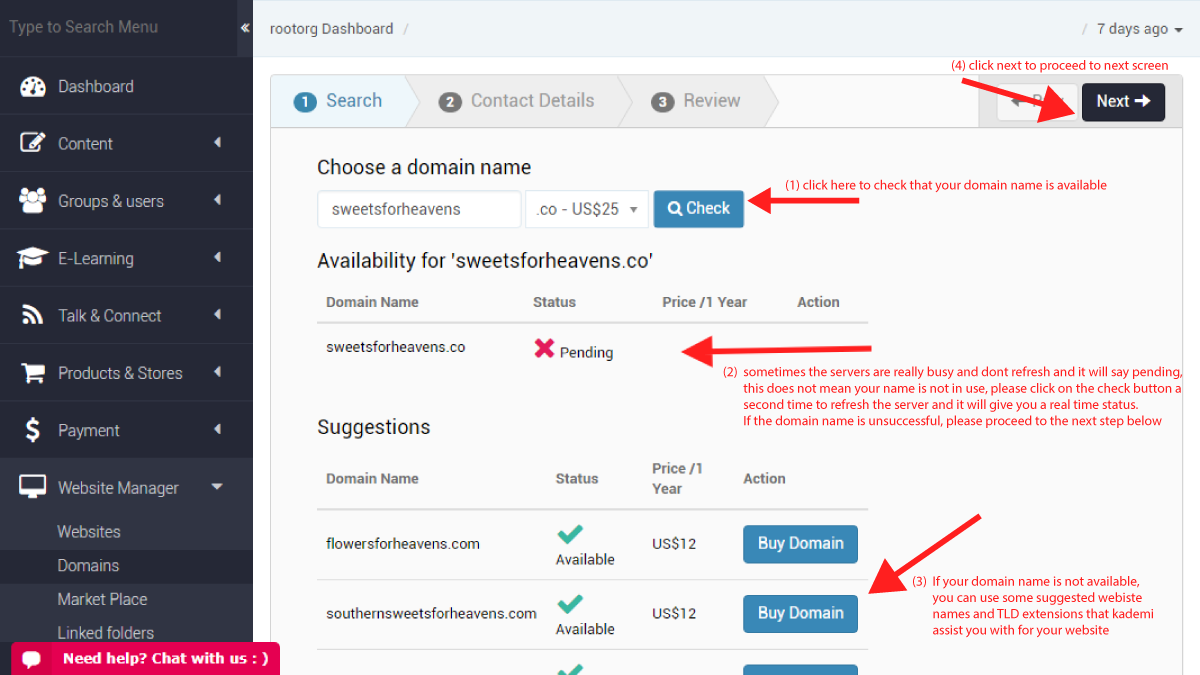Screen dimensions: 1200x675
Task: Click the domain name text field
Action: [419, 210]
